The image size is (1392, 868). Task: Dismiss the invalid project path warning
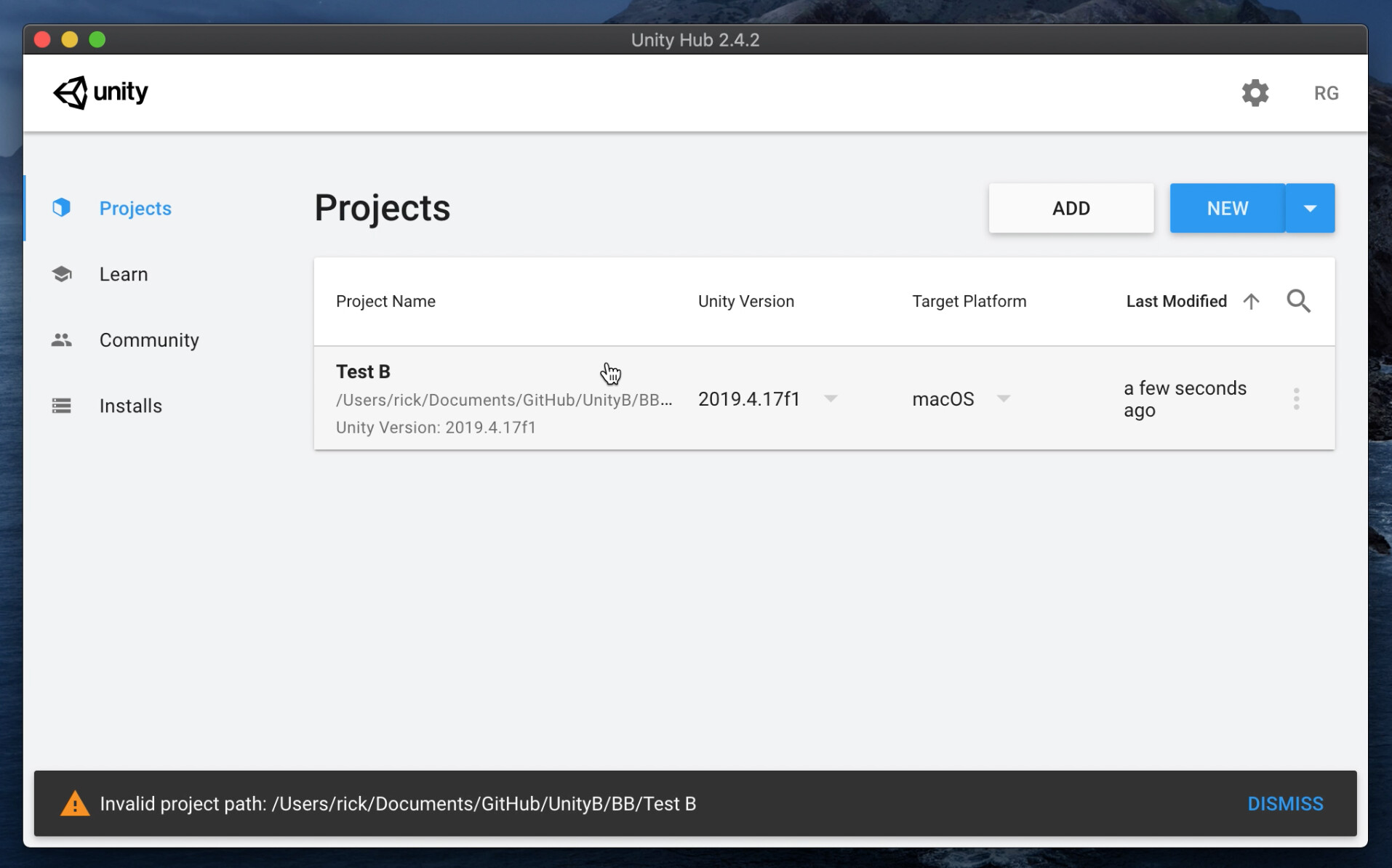pos(1285,803)
